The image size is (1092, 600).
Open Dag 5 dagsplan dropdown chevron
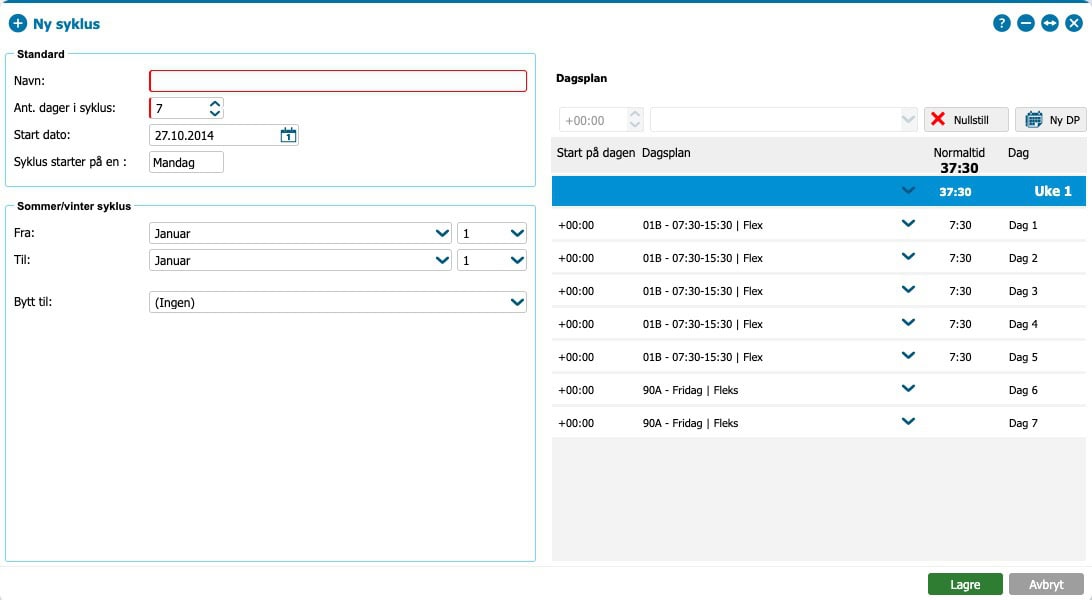coord(908,355)
